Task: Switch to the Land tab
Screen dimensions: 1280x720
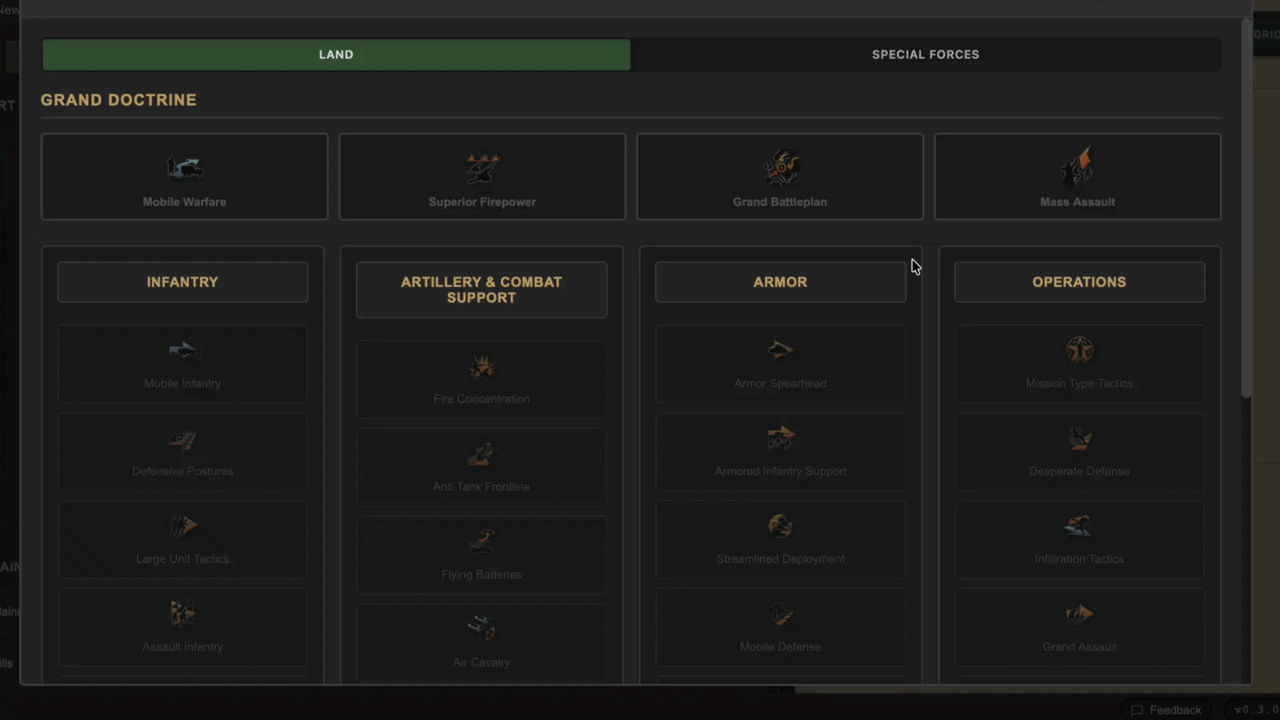Action: (336, 55)
